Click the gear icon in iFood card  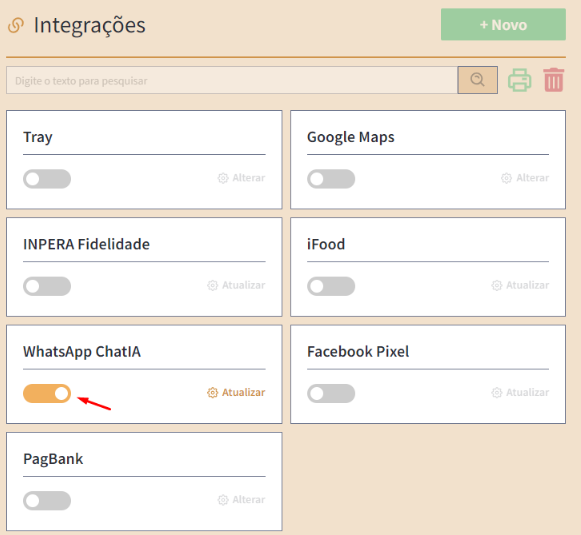pyautogui.click(x=497, y=285)
